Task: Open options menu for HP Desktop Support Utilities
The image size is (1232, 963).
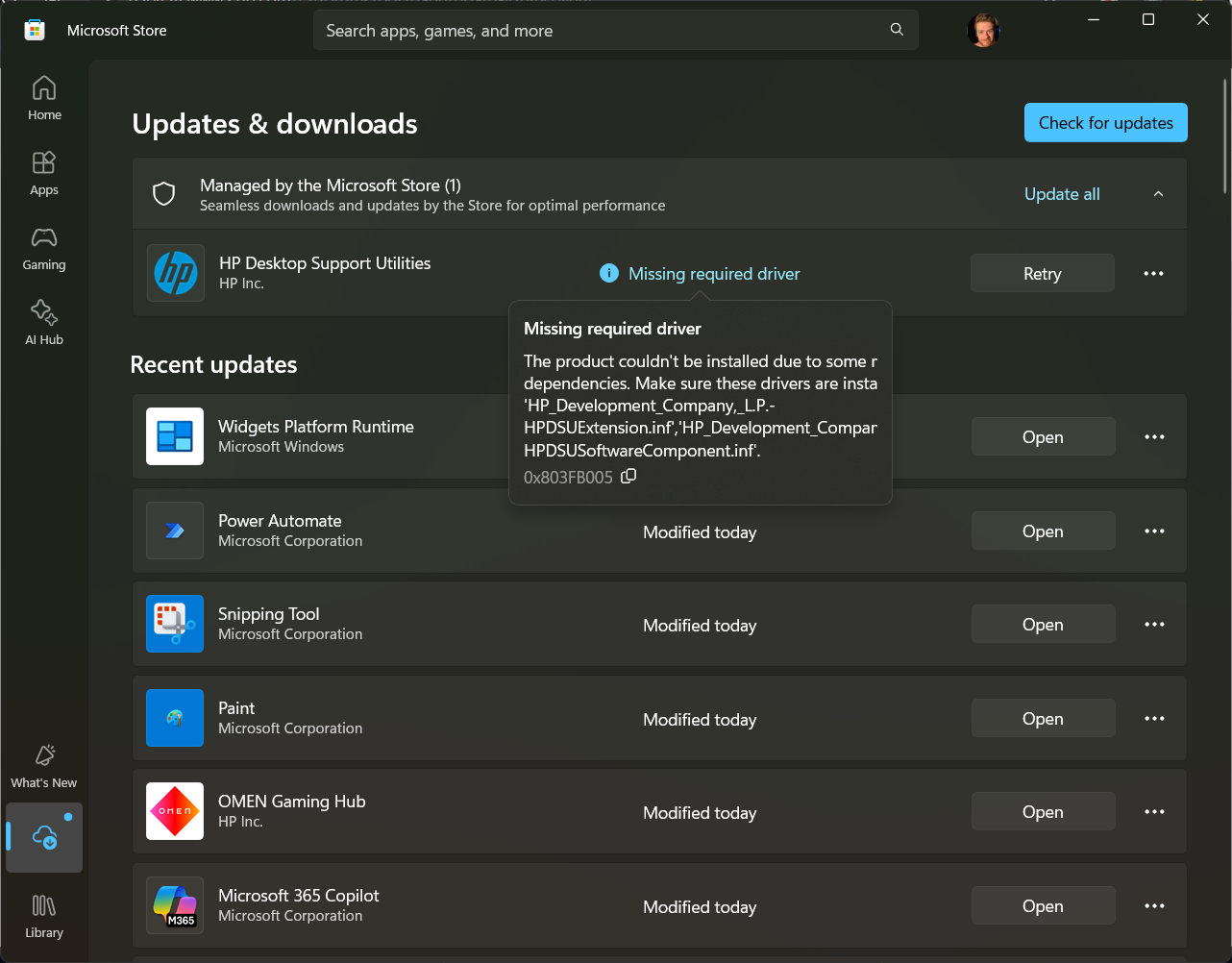Action: 1152,273
